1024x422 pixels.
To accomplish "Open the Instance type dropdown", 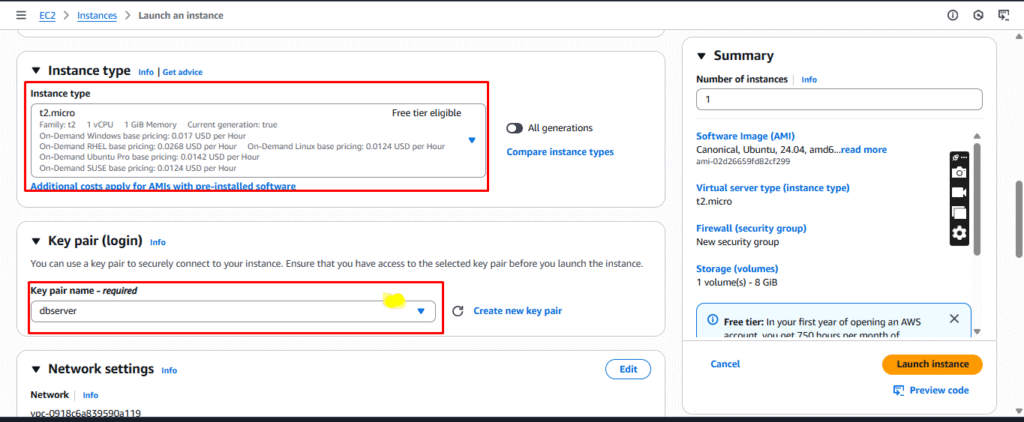I will coord(259,140).
